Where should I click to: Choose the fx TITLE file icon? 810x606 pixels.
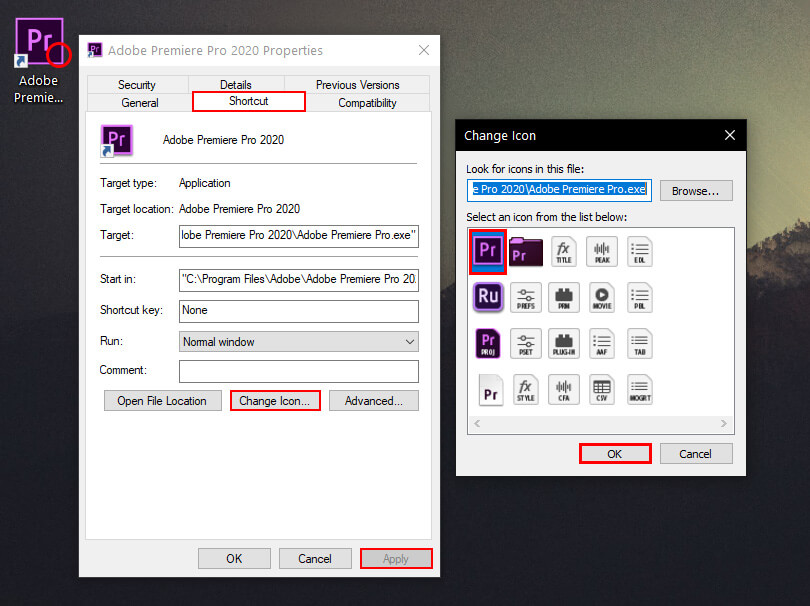(564, 251)
